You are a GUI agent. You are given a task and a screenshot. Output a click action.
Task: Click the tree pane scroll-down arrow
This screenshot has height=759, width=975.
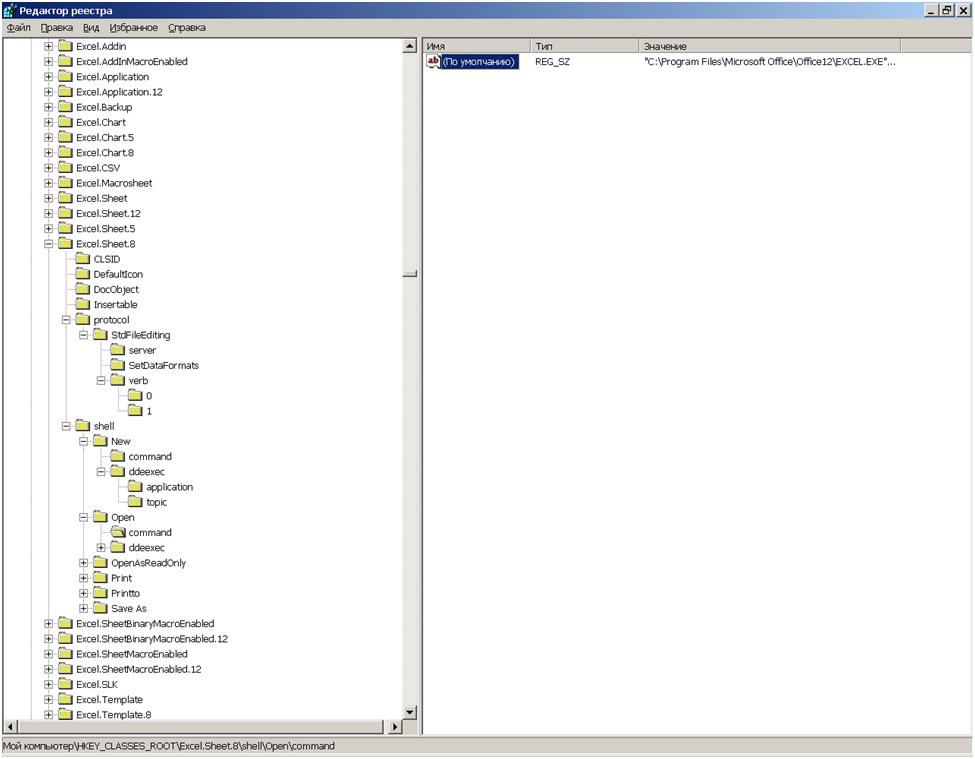[409, 711]
